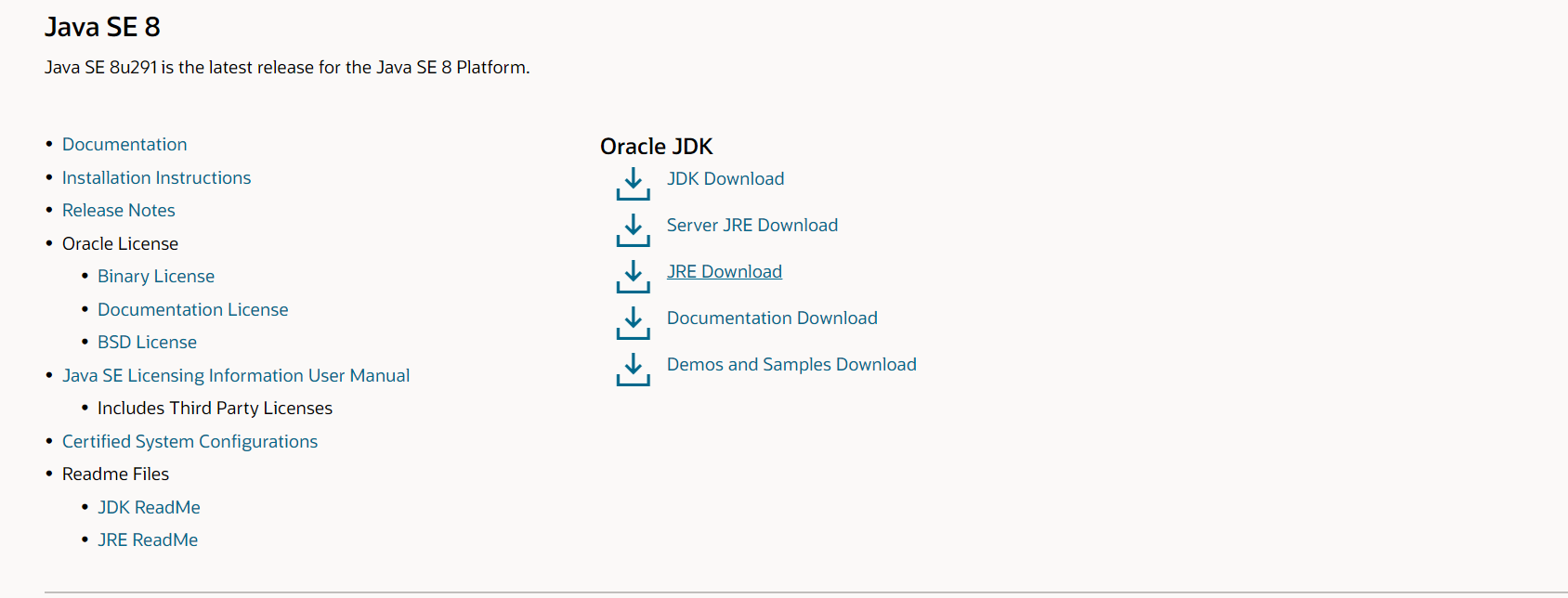Screen dimensions: 1568x598
Task: Visit Certified System Configurations
Action: tap(189, 441)
